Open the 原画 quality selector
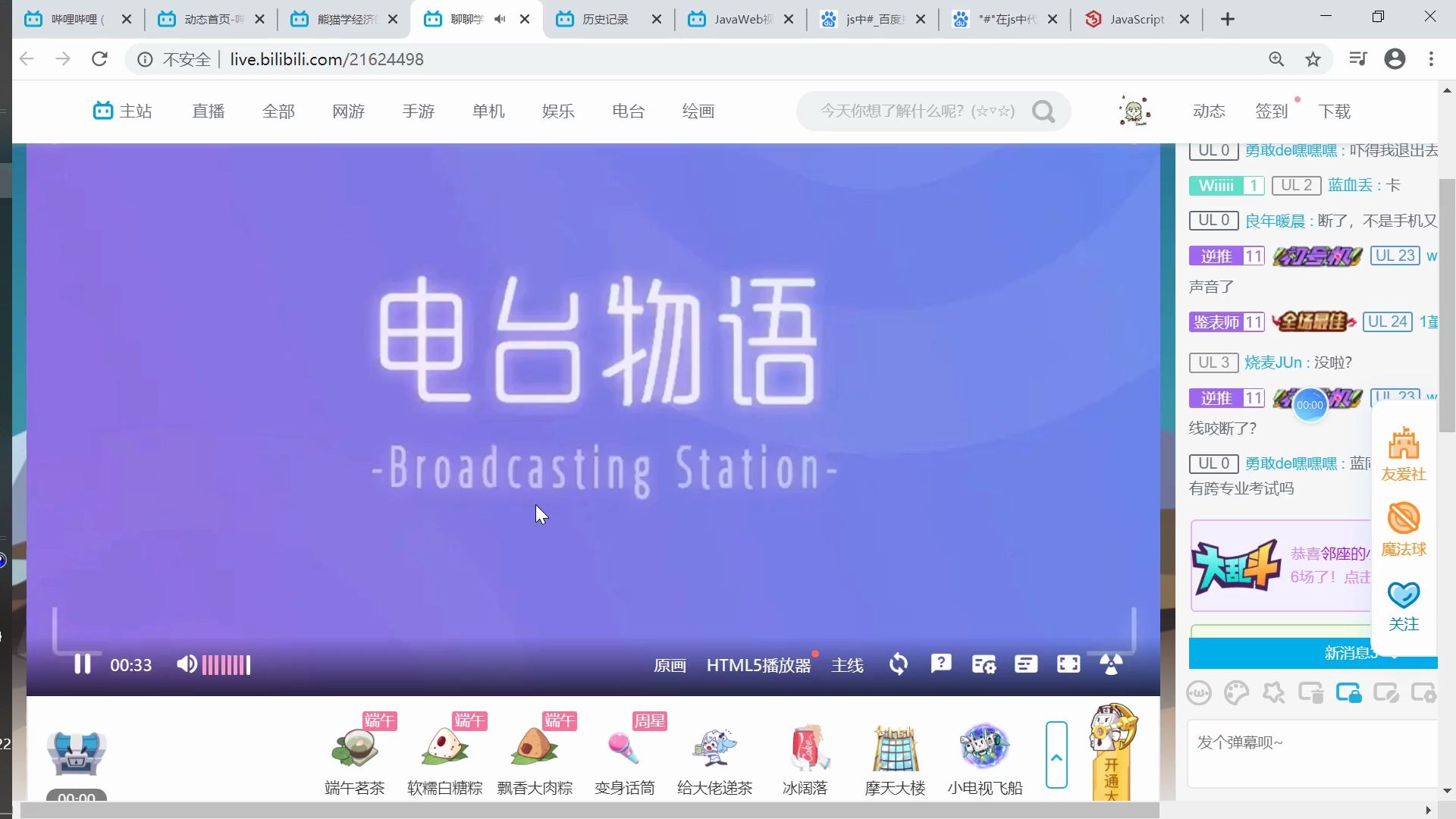 (670, 665)
